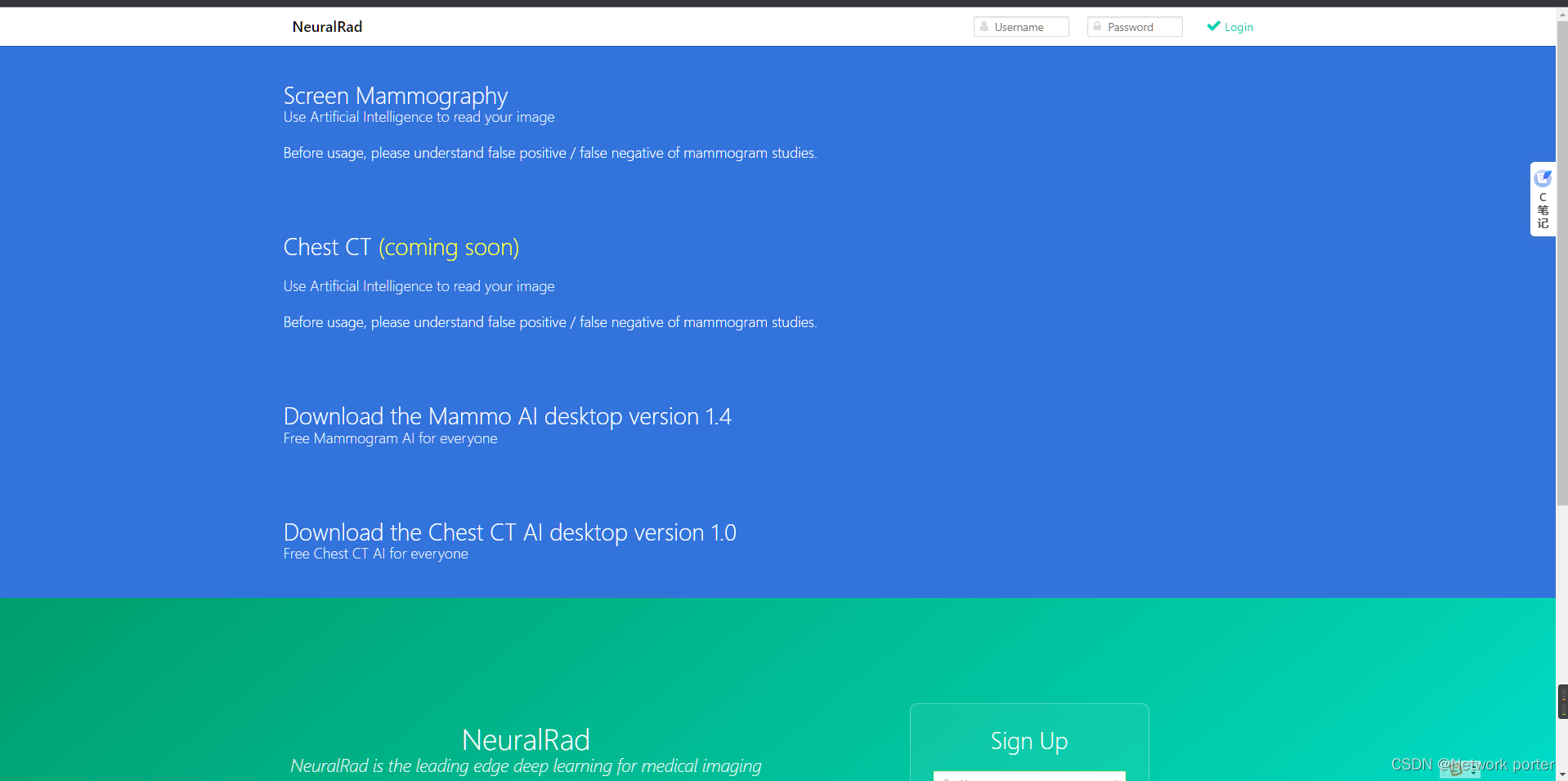This screenshot has height=781, width=1568.
Task: Open the Screen Mammography heading link
Action: pyautogui.click(x=396, y=96)
